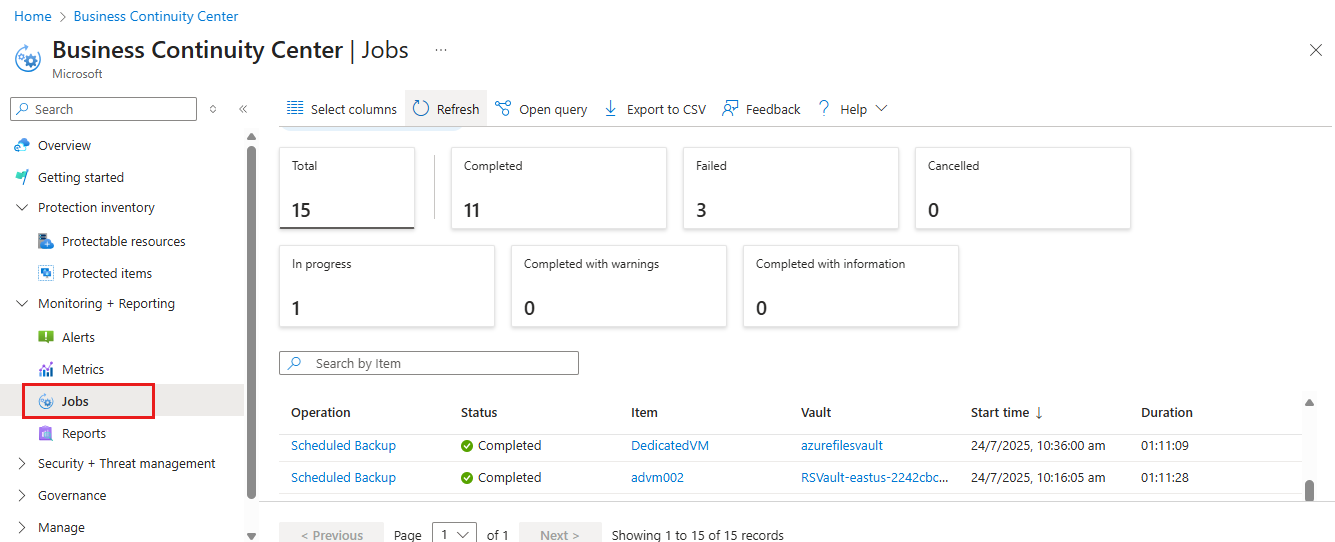This screenshot has height=542, width=1335.
Task: Open Scheduled Backup for advm002
Action: [x=343, y=478]
